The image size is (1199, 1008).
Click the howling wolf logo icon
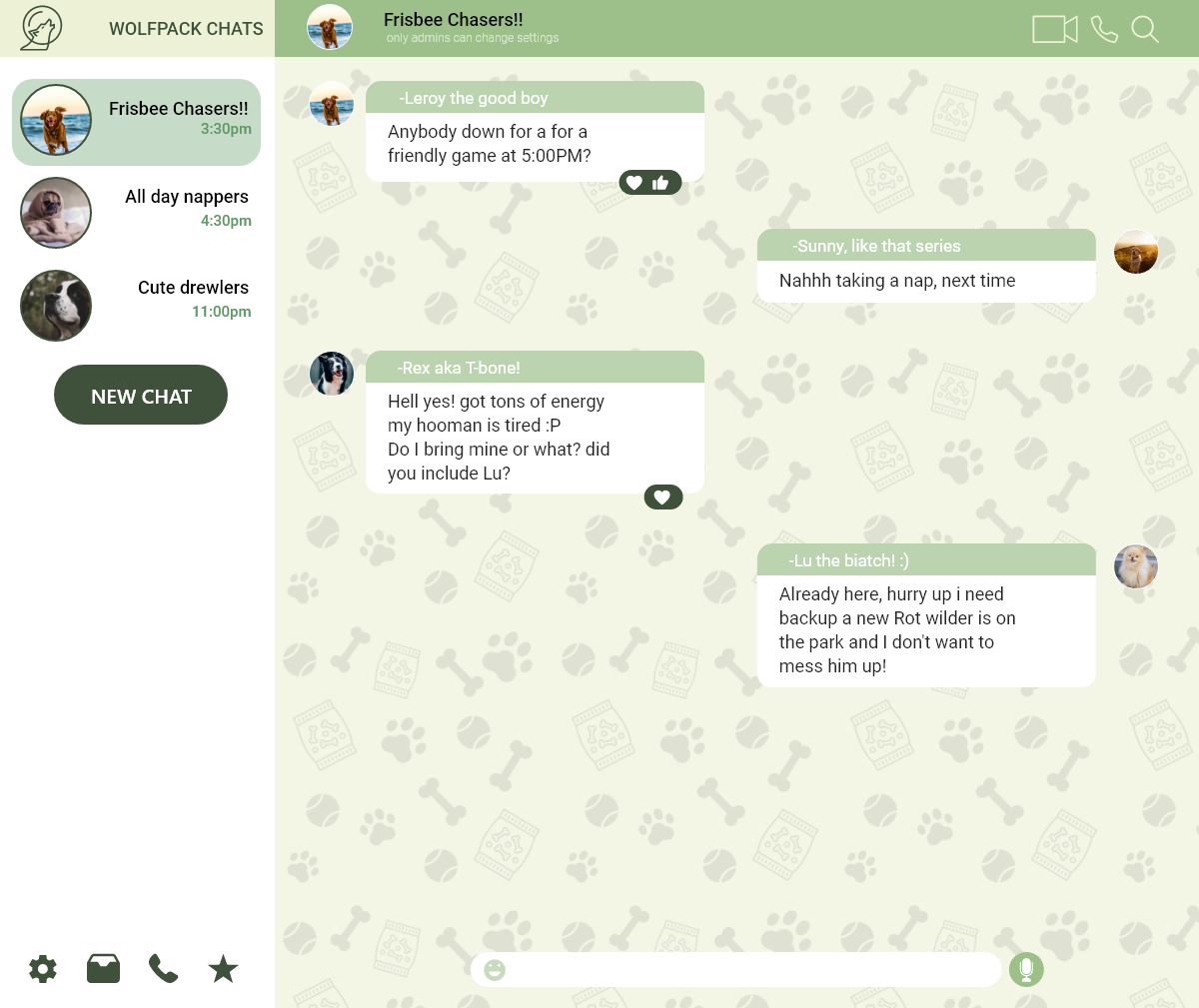coord(41,28)
